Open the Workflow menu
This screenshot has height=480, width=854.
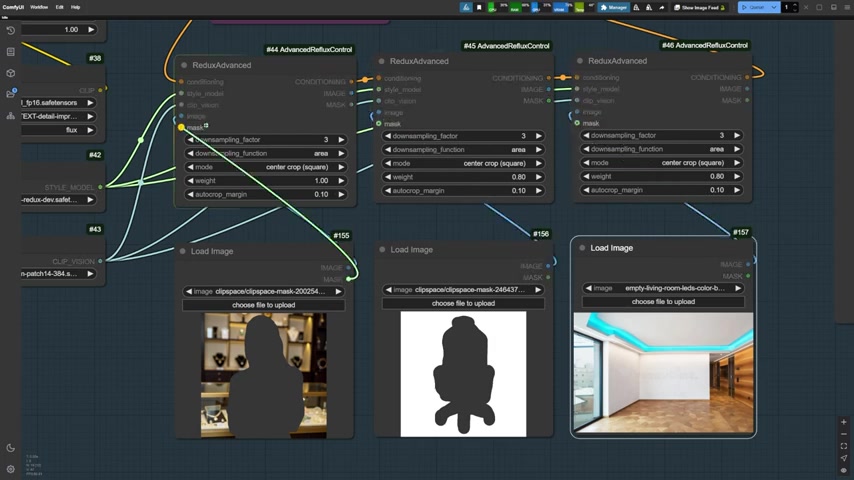click(39, 7)
